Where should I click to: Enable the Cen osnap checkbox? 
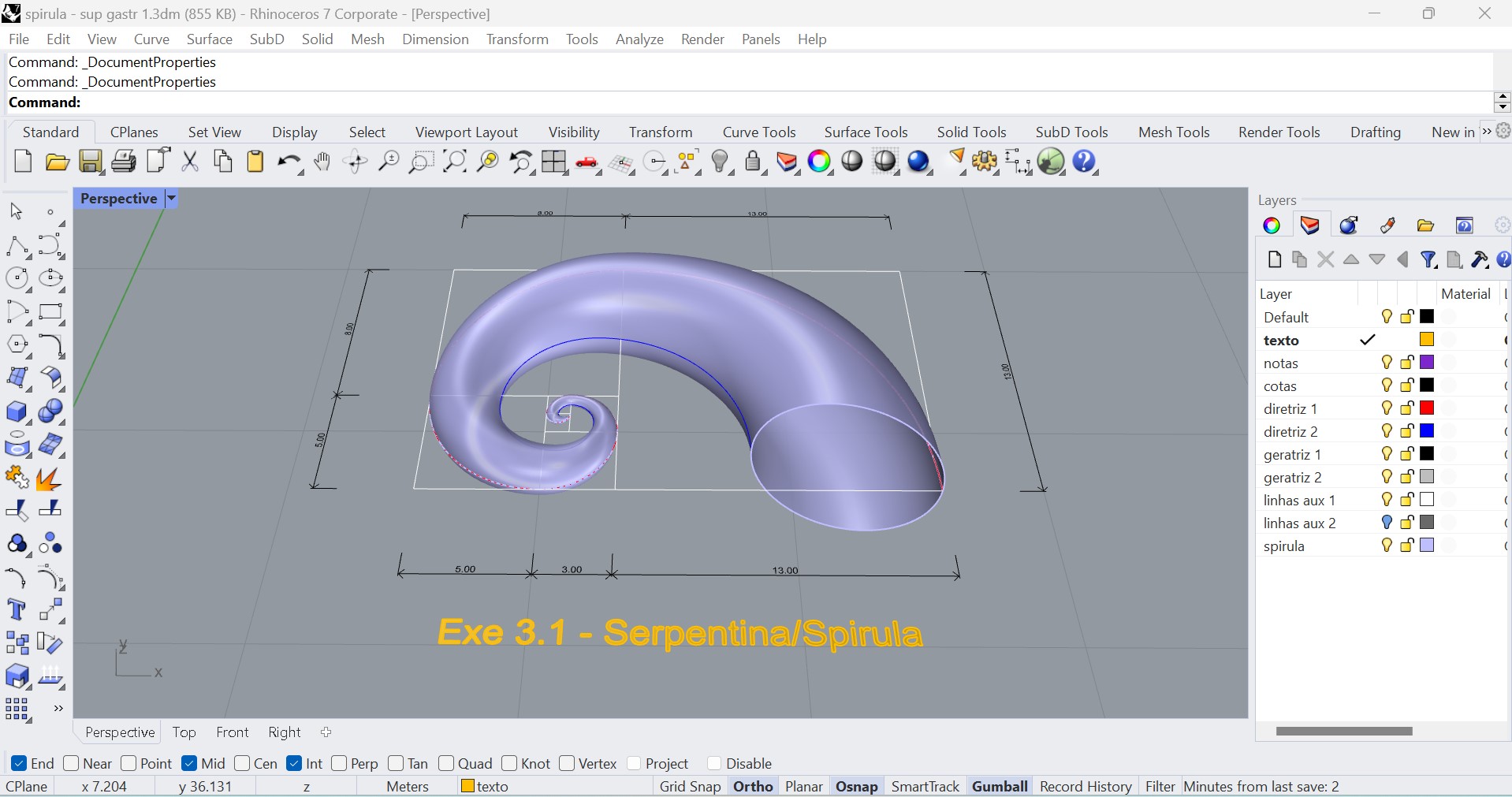pyautogui.click(x=242, y=763)
